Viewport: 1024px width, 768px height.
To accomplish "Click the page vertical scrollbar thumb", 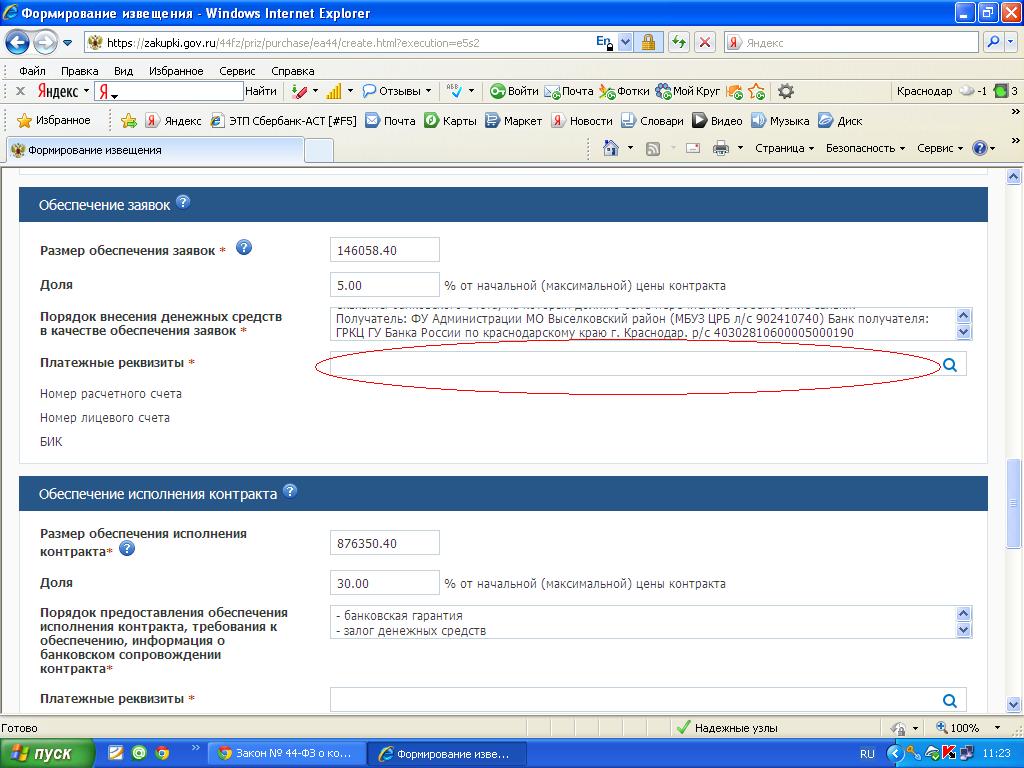I will (x=1014, y=503).
